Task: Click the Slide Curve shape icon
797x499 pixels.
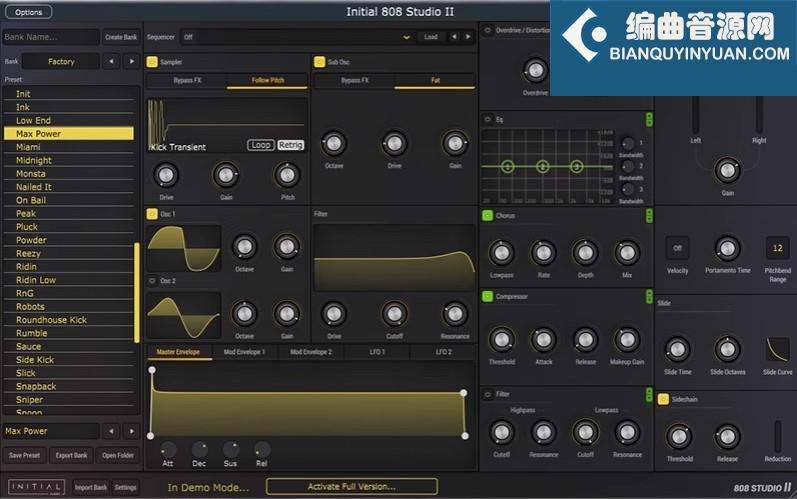Action: [x=777, y=350]
